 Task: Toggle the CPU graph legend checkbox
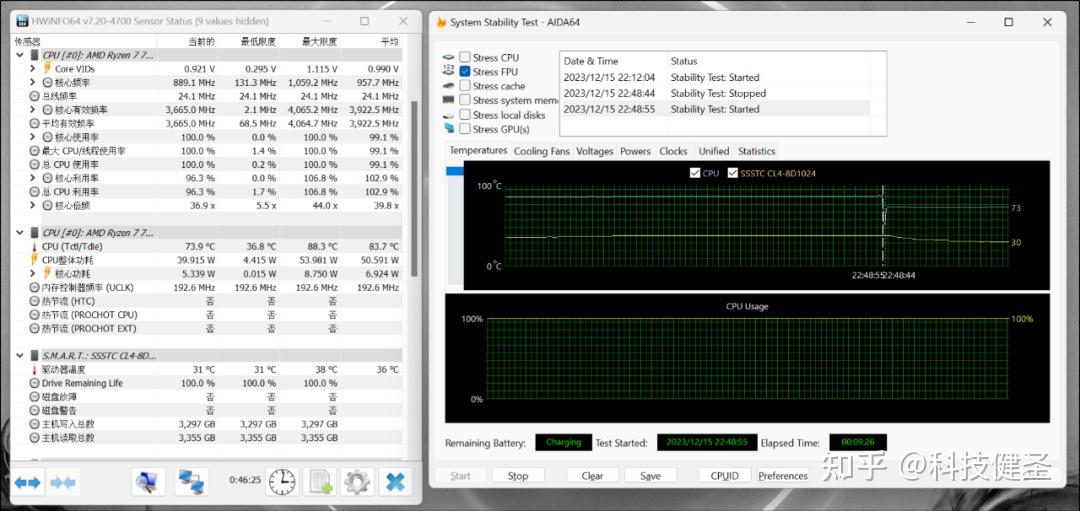(x=694, y=174)
